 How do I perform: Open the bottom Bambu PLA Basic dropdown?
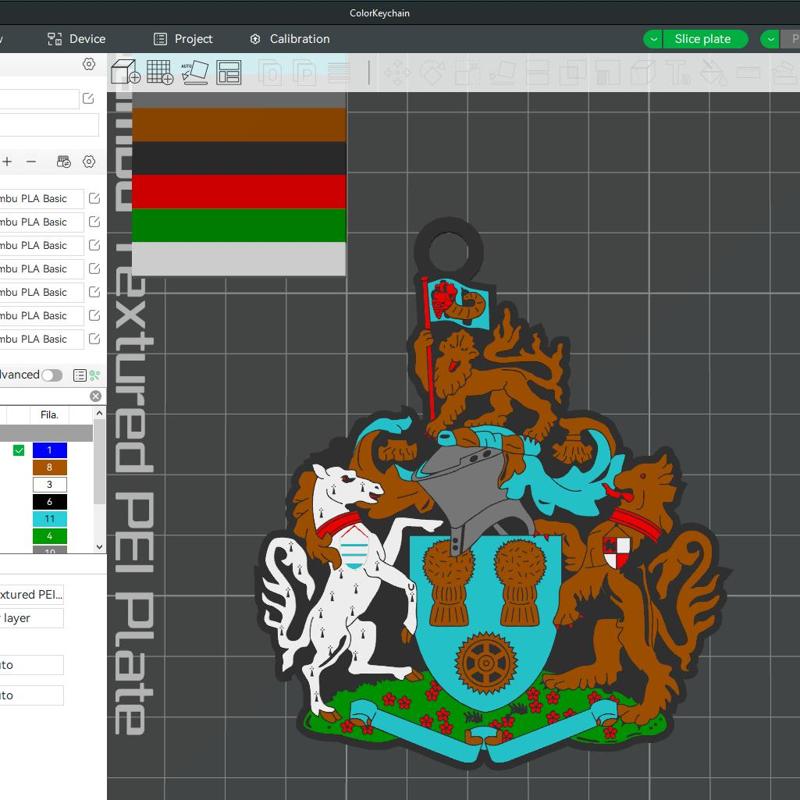click(x=41, y=339)
